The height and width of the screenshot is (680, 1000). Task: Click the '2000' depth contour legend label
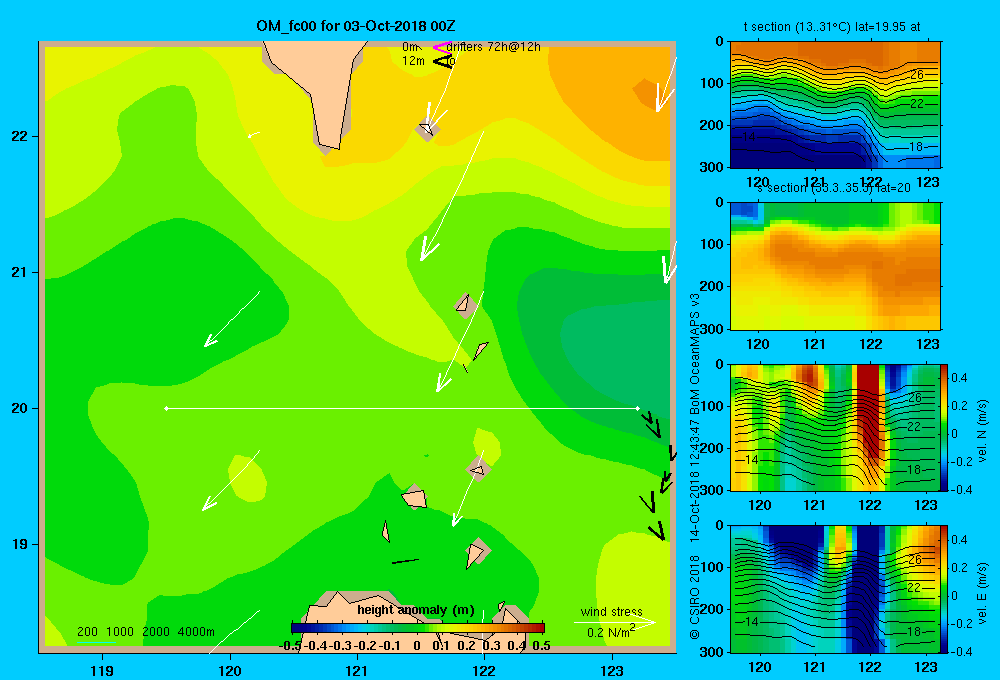tap(156, 632)
